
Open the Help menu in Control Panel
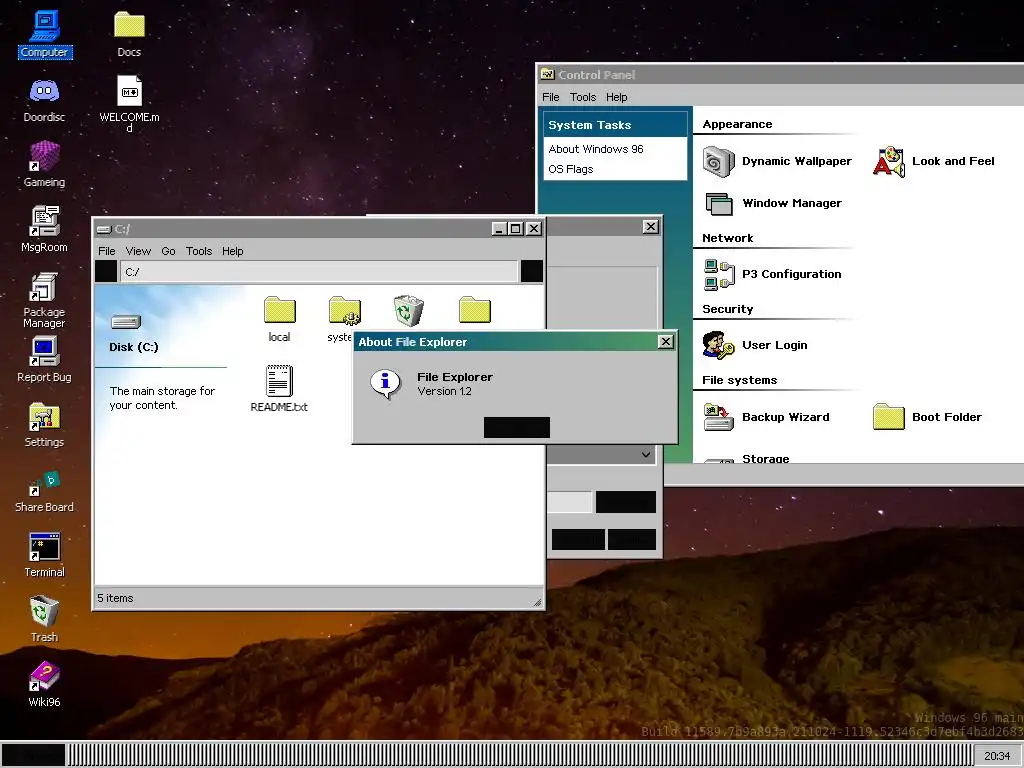[x=616, y=97]
